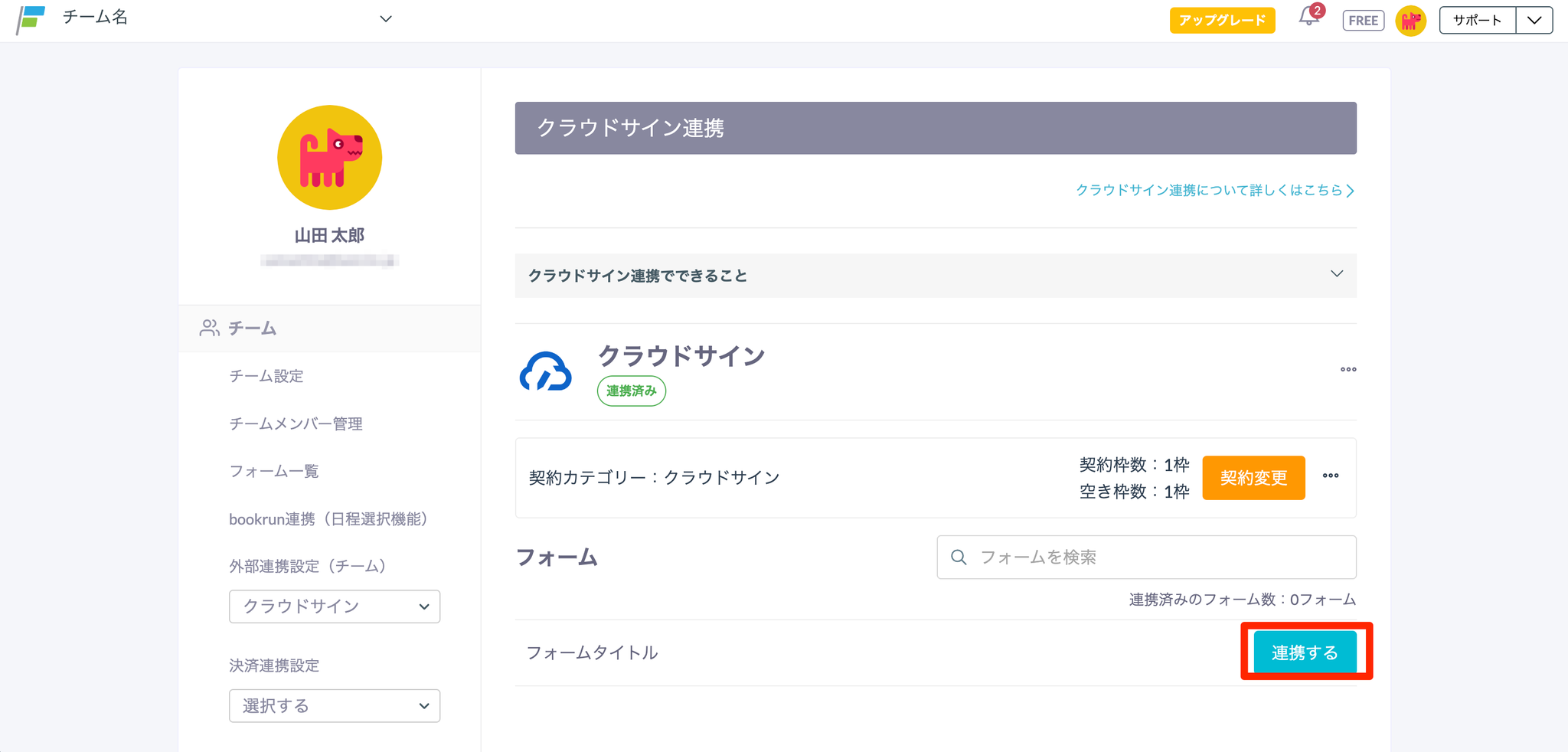
Task: Click the フォームを検索 search field
Action: coord(1146,557)
